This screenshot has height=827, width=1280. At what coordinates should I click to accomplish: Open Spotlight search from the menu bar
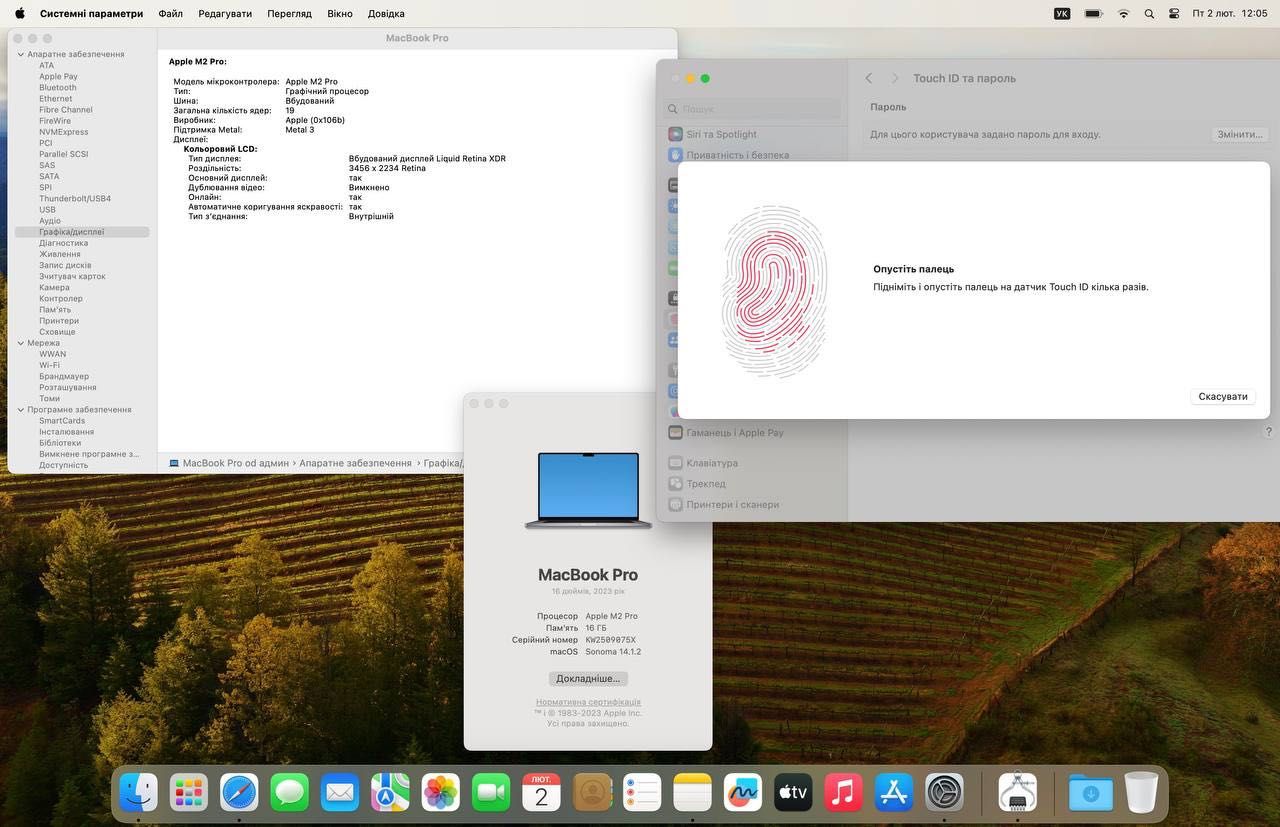(x=1149, y=13)
